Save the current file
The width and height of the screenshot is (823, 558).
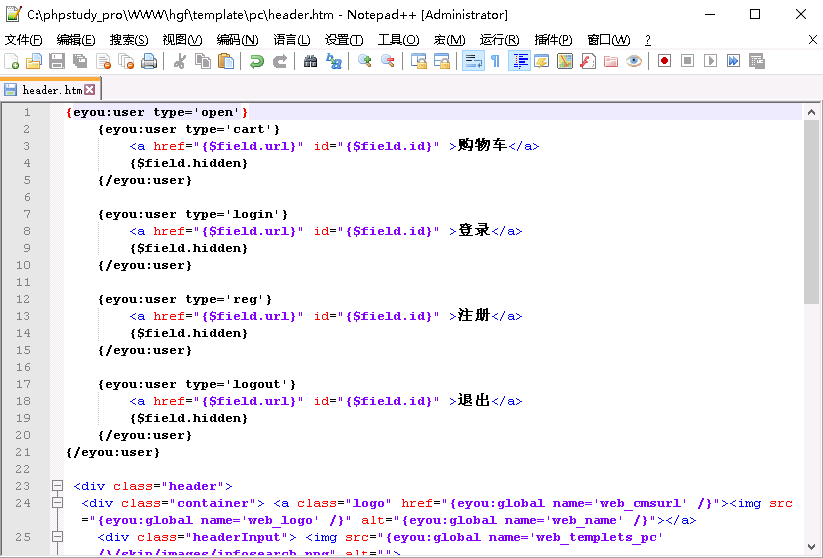pos(57,61)
